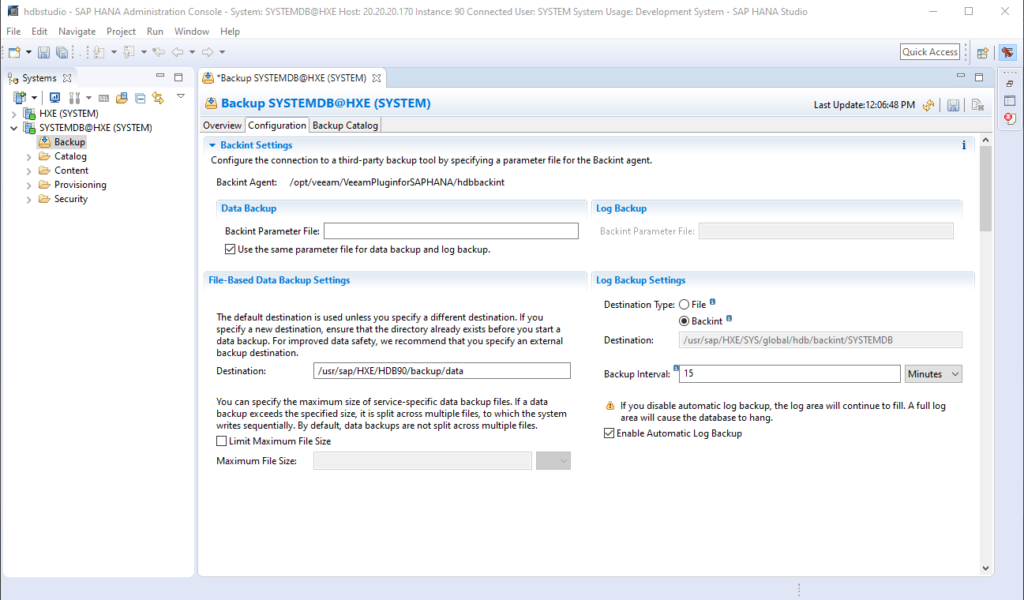The width and height of the screenshot is (1024, 600).
Task: Click the Collapse All icon in Systems panel
Action: [x=140, y=98]
